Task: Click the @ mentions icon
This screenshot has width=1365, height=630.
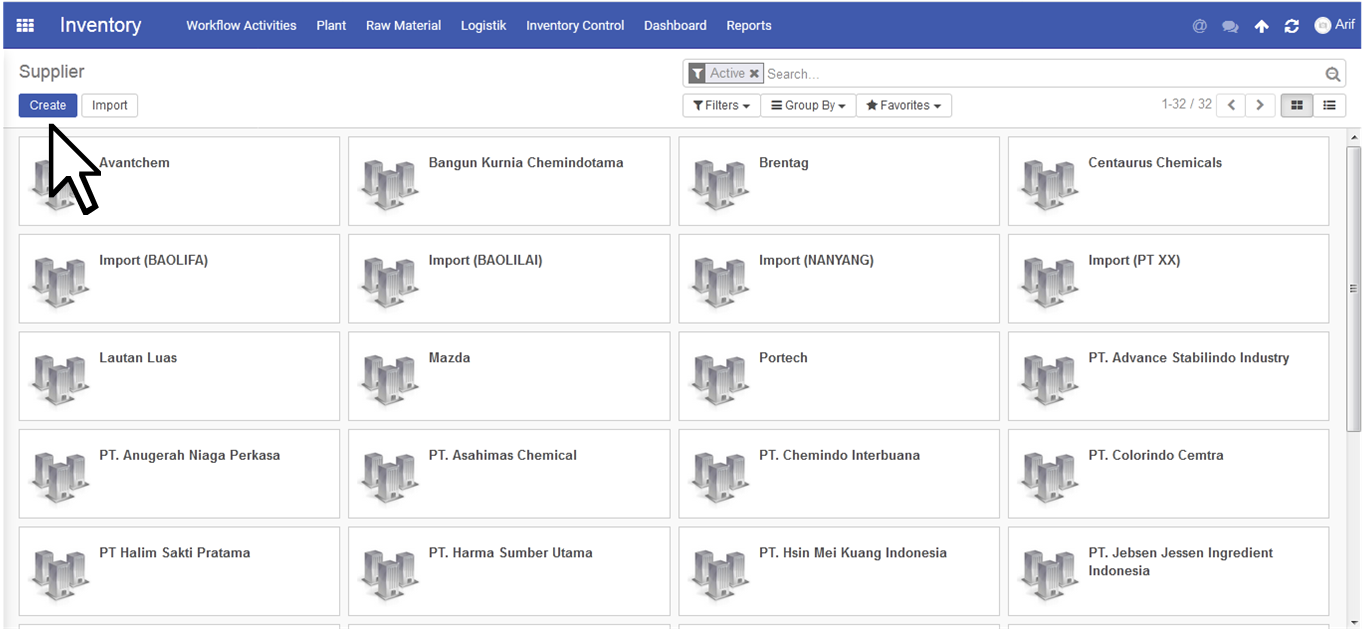Action: coord(1199,26)
